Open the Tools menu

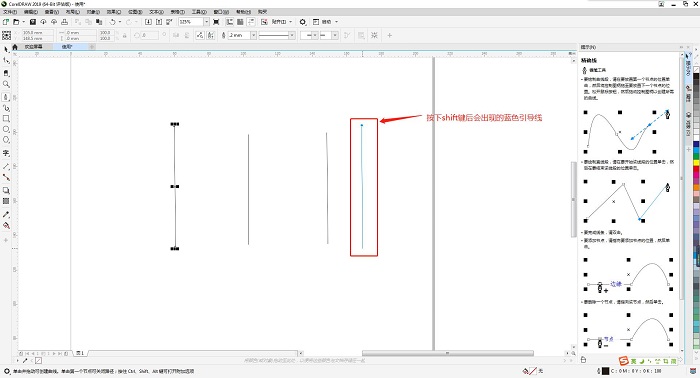point(199,12)
